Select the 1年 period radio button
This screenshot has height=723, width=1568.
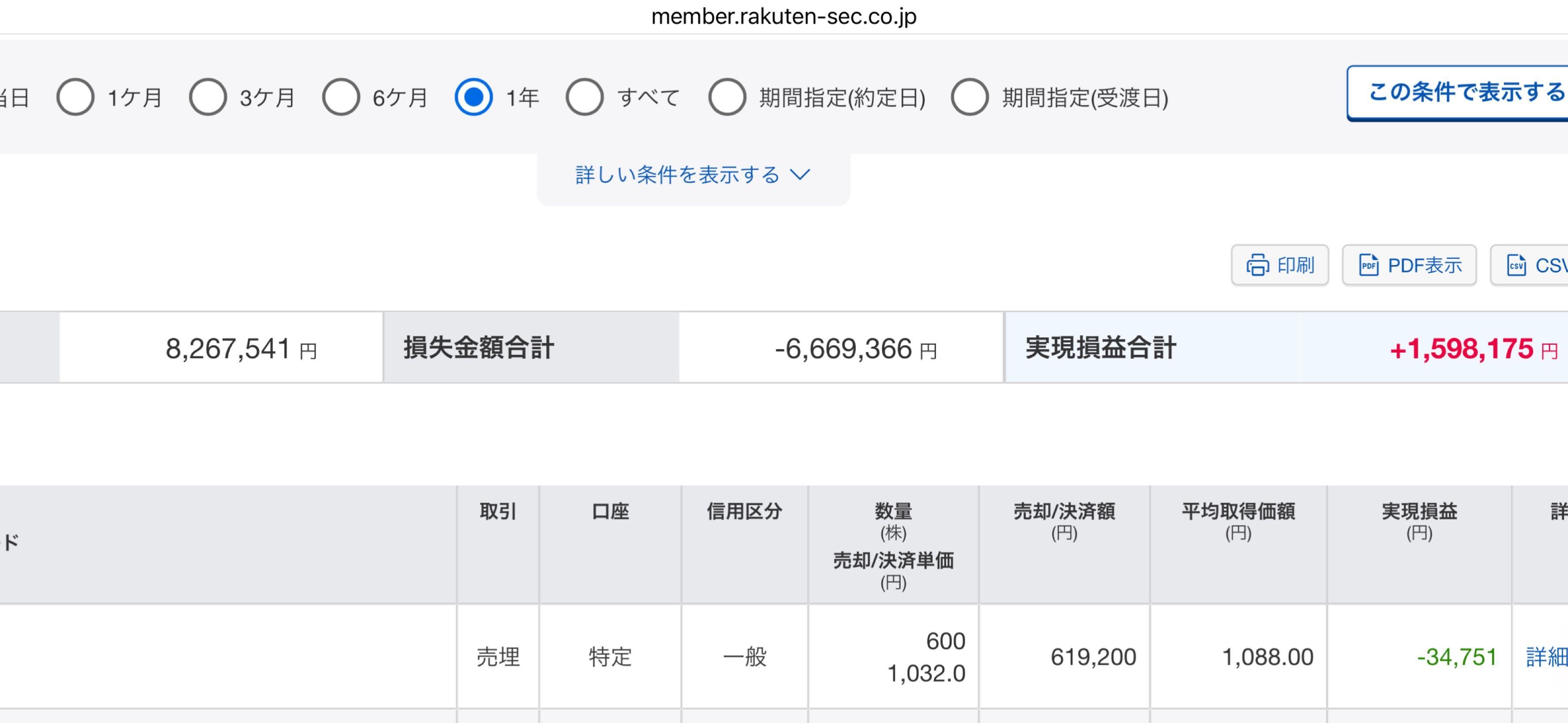[x=473, y=97]
